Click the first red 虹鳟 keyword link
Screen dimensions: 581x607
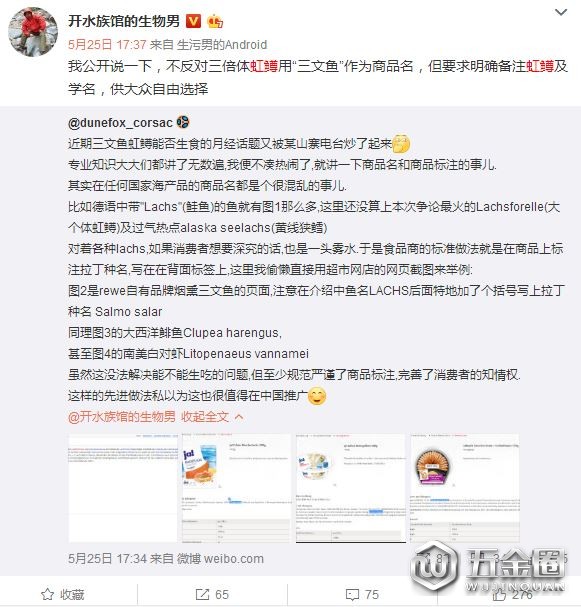[x=265, y=66]
